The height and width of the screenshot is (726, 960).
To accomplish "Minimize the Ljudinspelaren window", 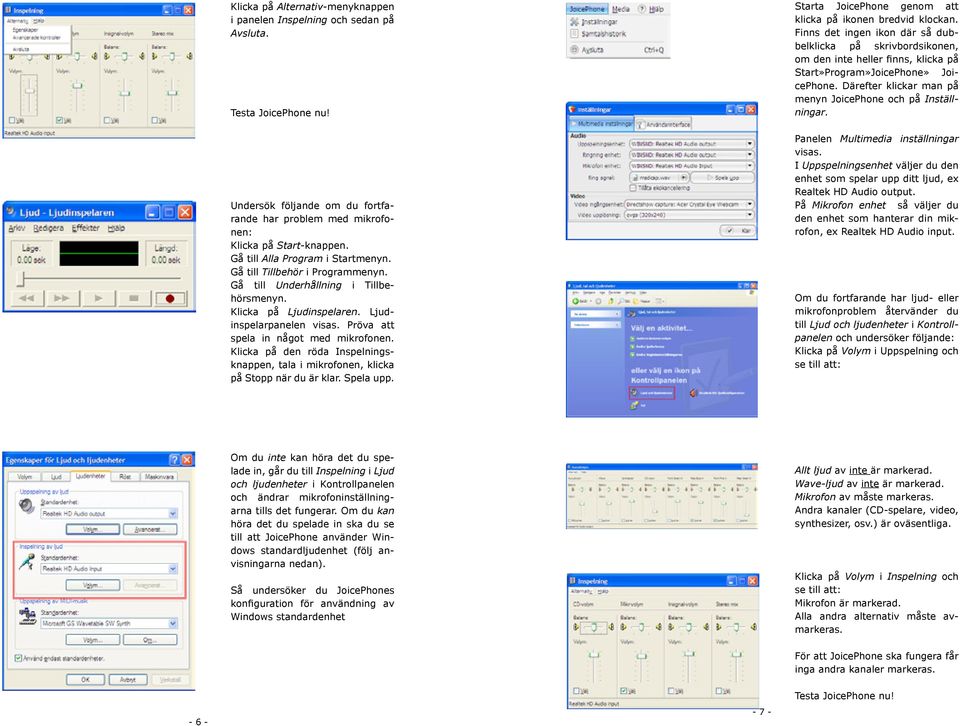I will click(x=153, y=212).
